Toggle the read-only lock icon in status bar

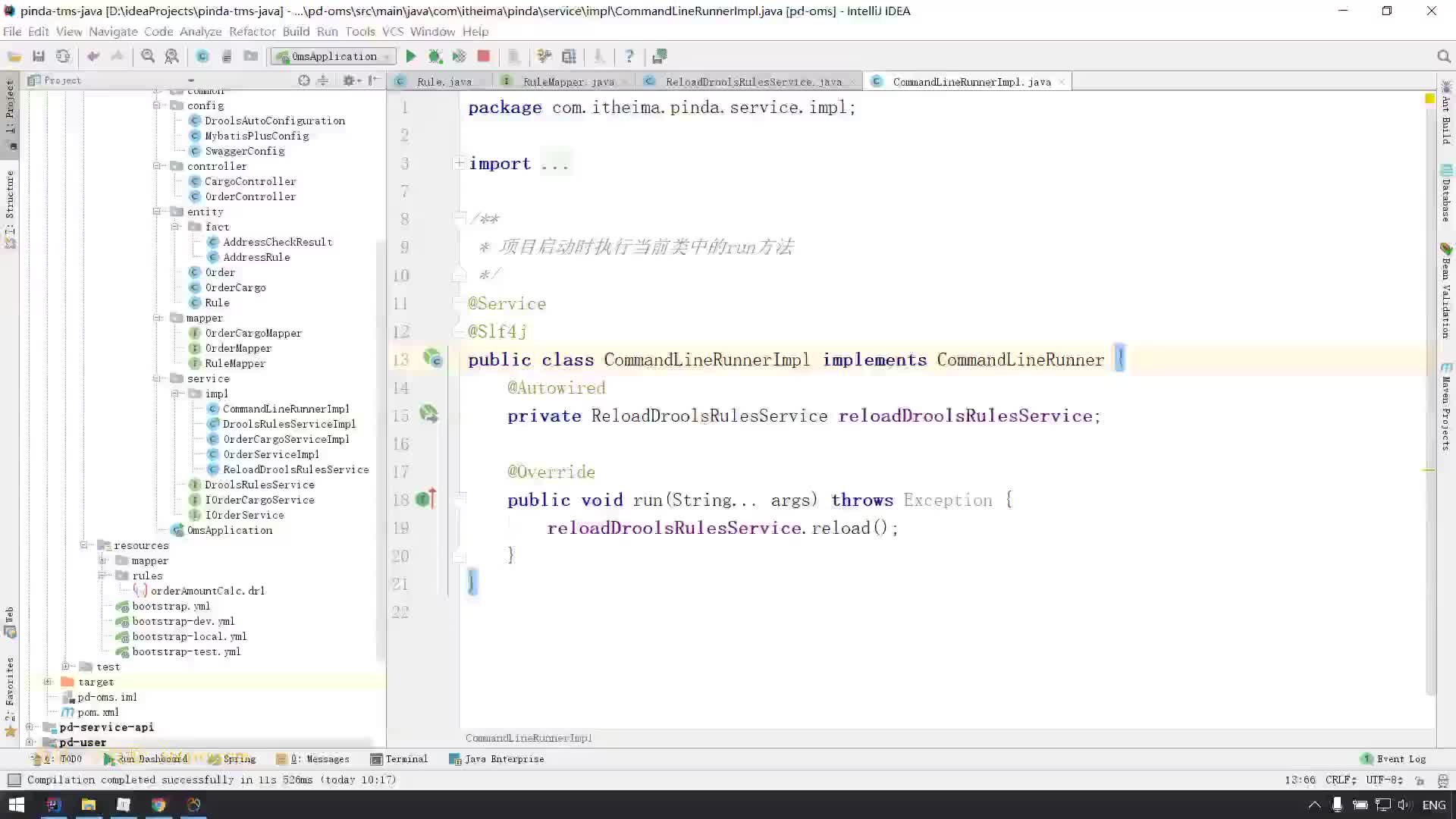click(1420, 780)
